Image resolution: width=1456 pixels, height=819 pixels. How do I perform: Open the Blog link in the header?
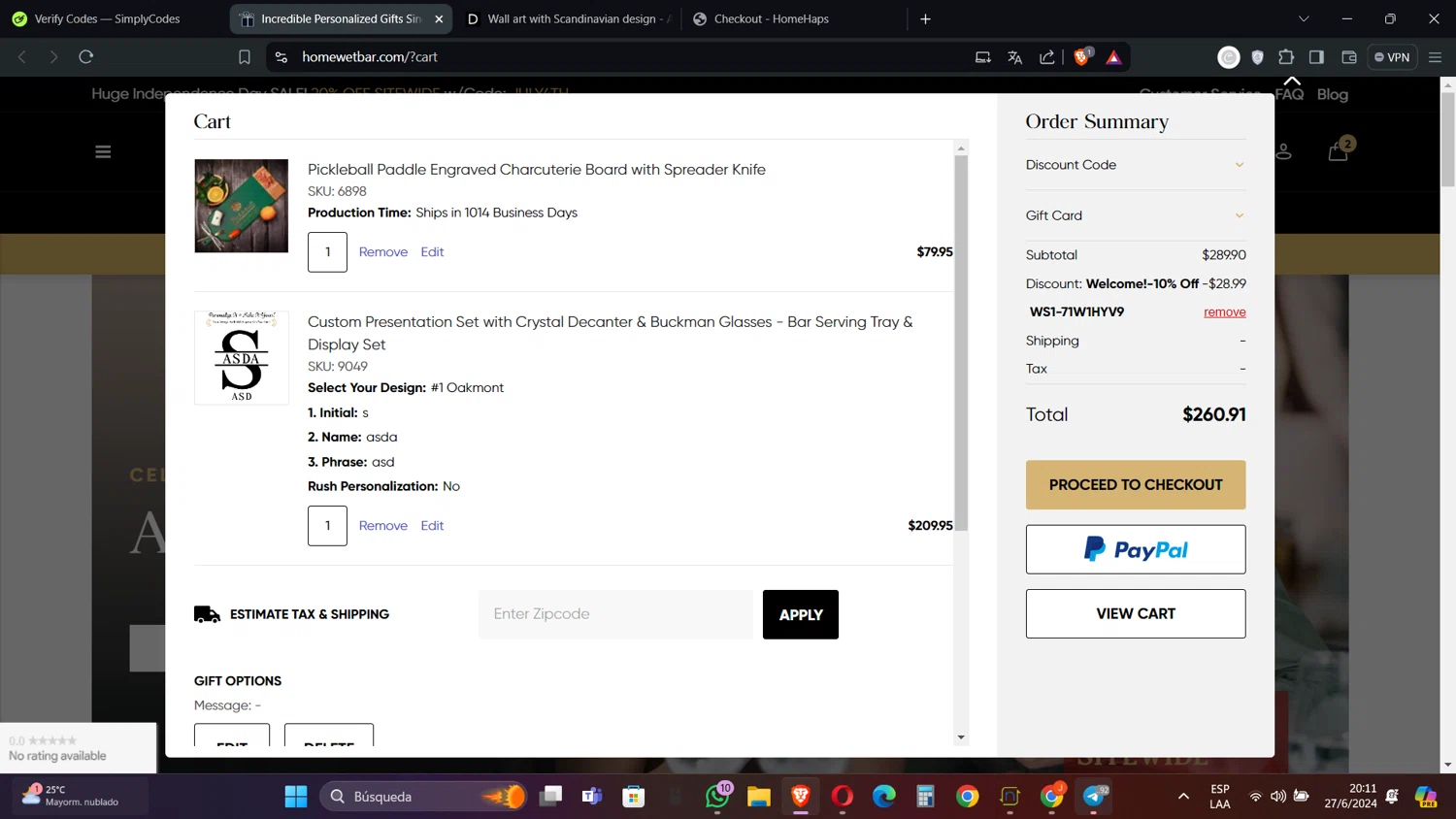point(1333,94)
